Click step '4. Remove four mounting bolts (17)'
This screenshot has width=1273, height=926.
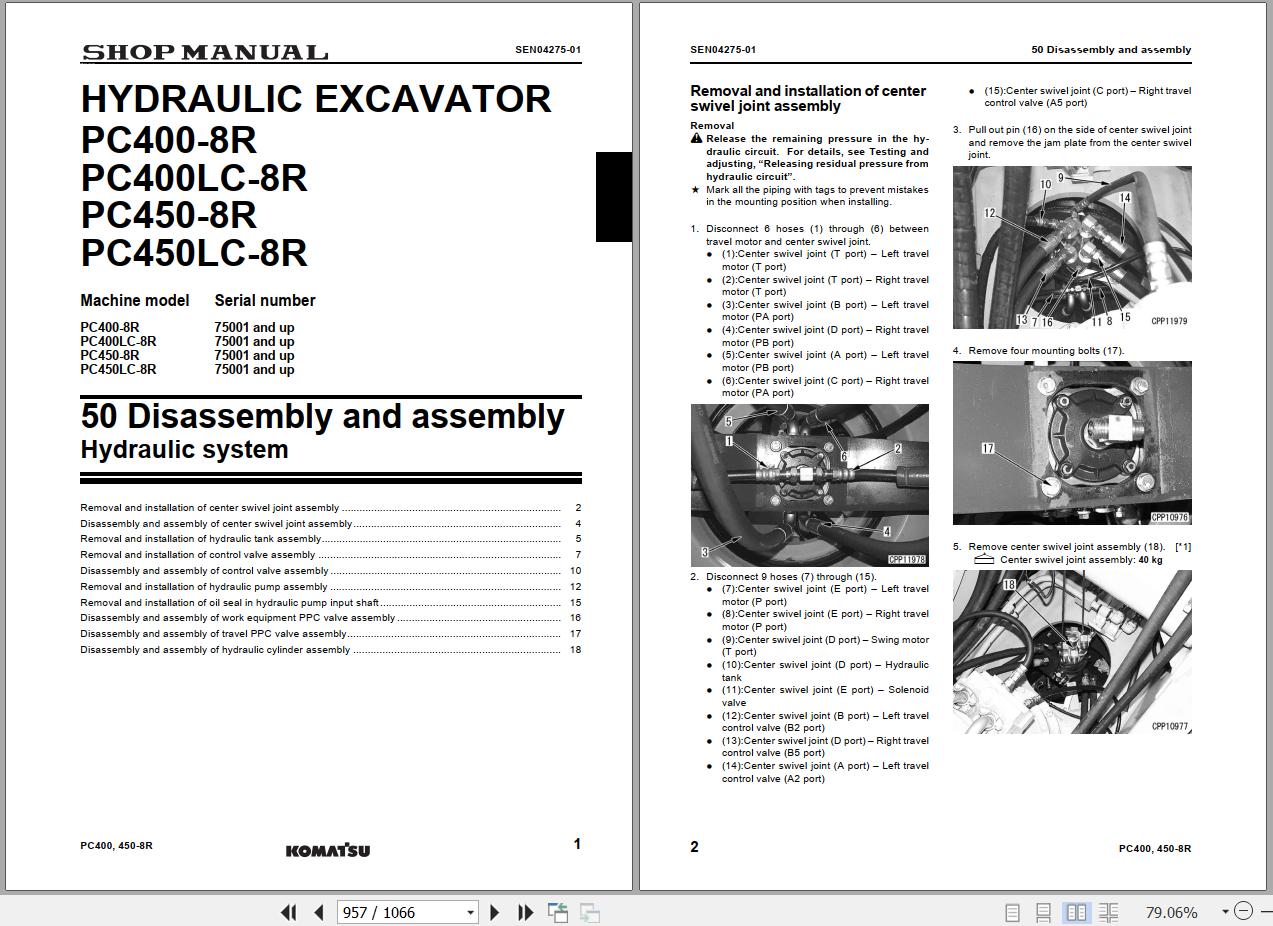[1038, 351]
